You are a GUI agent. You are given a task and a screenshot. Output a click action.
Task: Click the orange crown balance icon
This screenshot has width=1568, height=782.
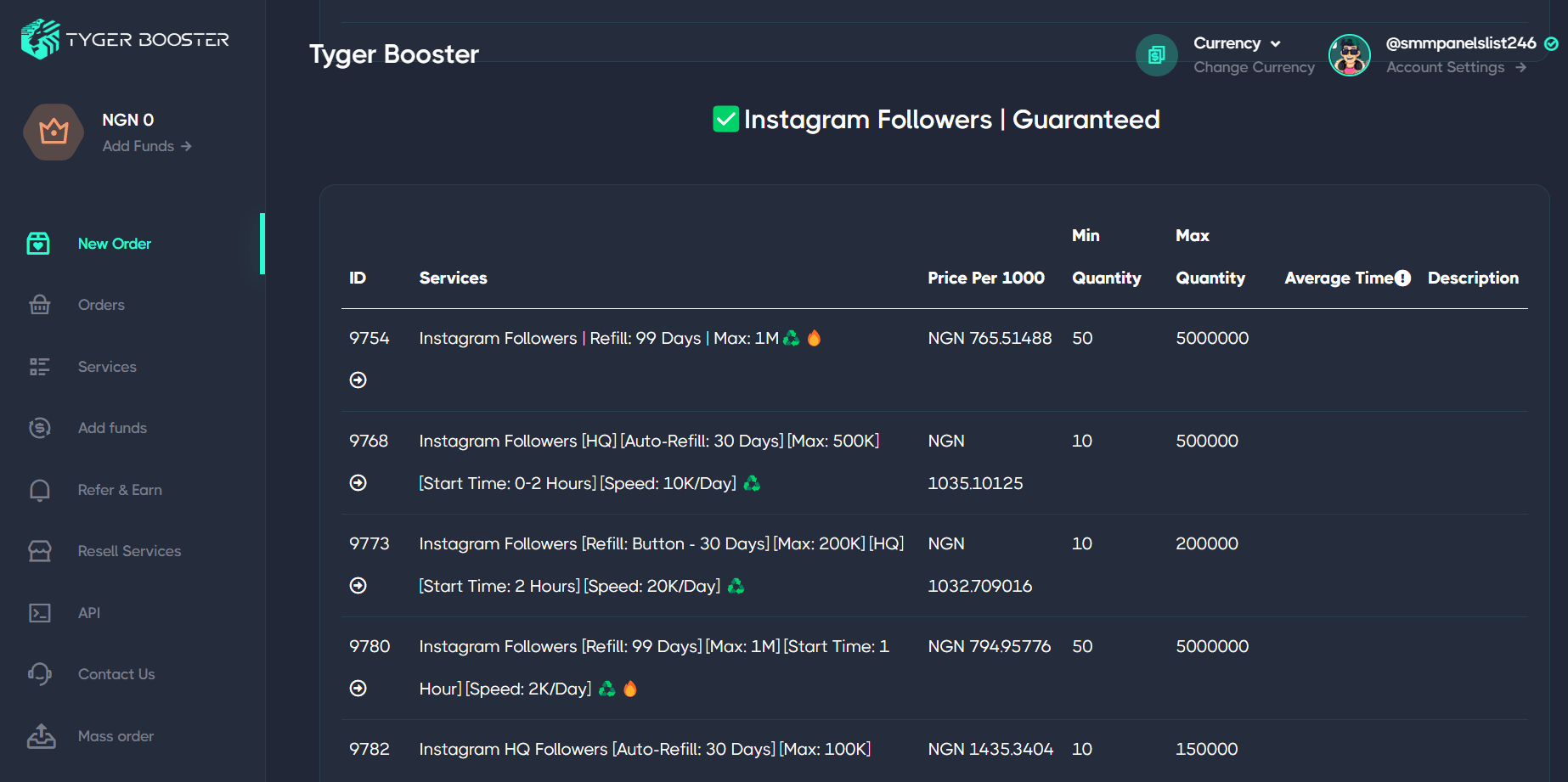54,132
